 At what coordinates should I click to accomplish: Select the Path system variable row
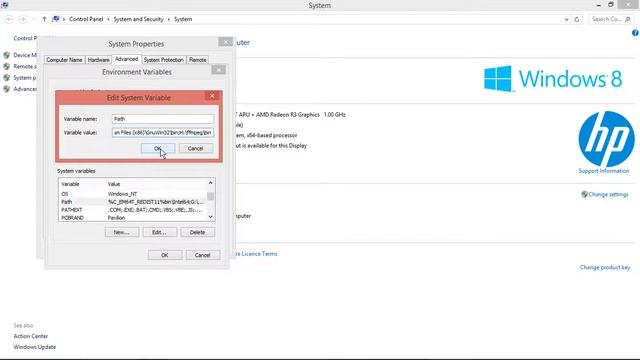point(133,202)
